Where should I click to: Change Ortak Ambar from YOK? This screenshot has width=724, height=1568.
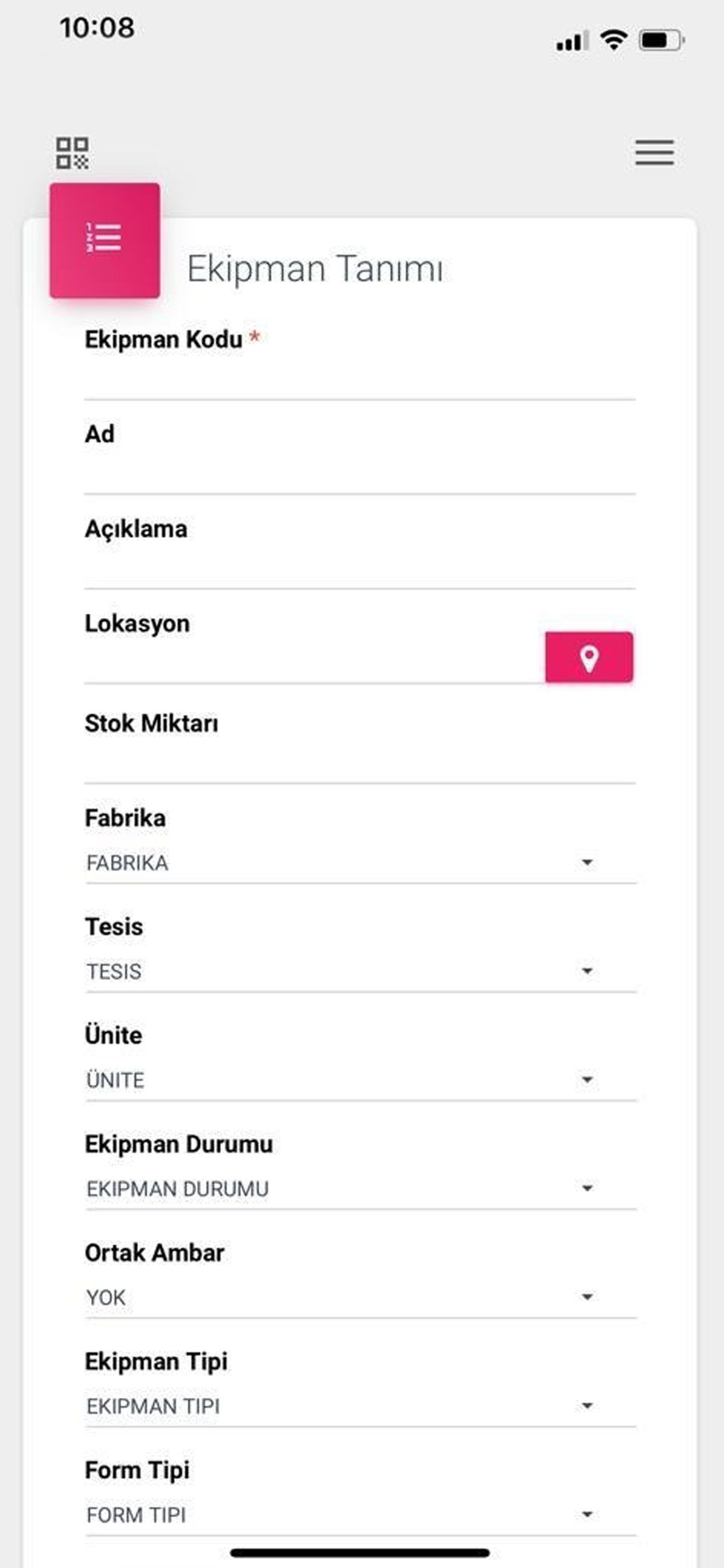[x=360, y=1297]
